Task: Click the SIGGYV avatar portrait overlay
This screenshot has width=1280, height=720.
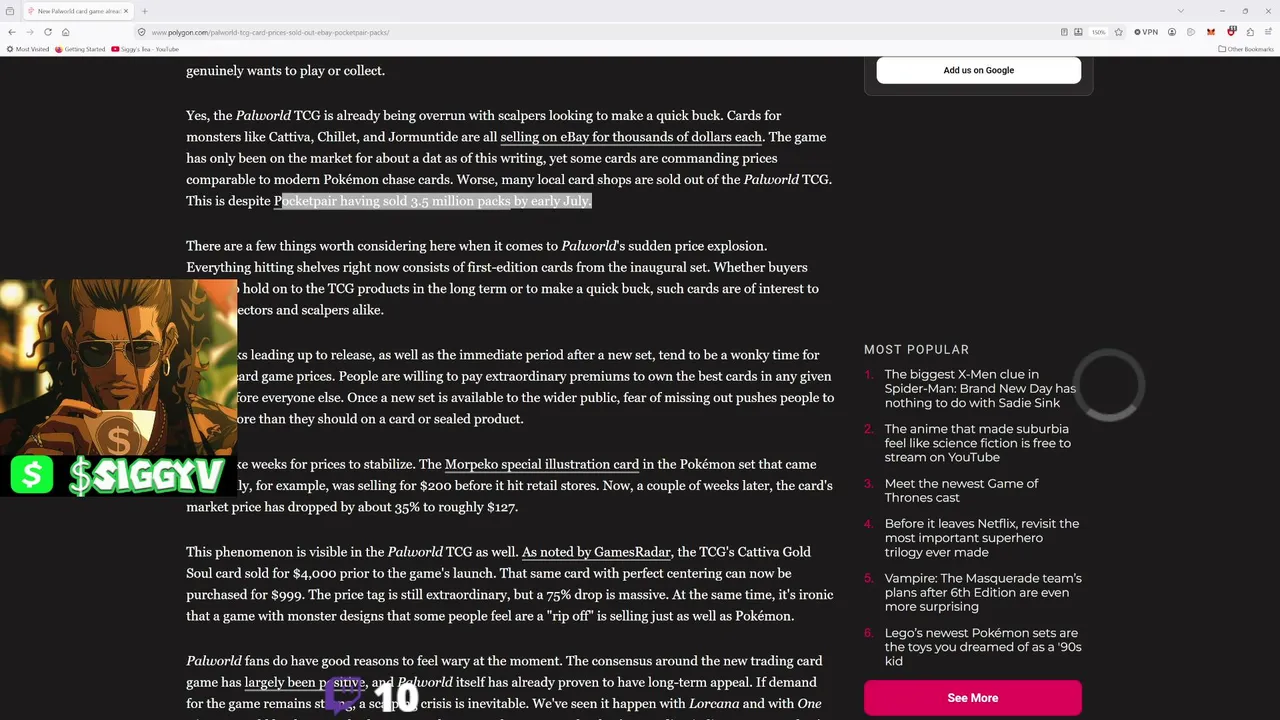Action: 118,365
